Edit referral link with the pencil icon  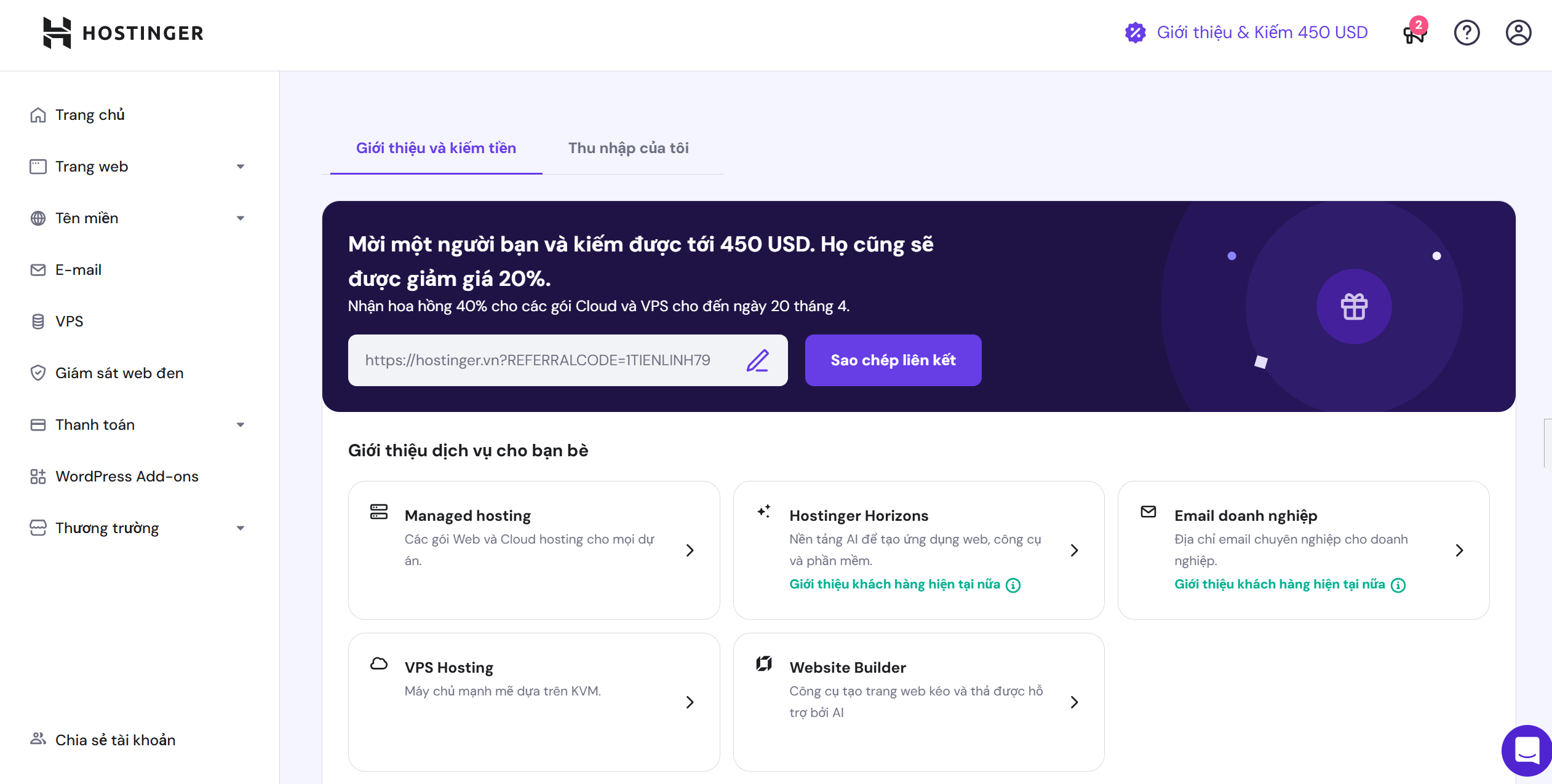[758, 360]
